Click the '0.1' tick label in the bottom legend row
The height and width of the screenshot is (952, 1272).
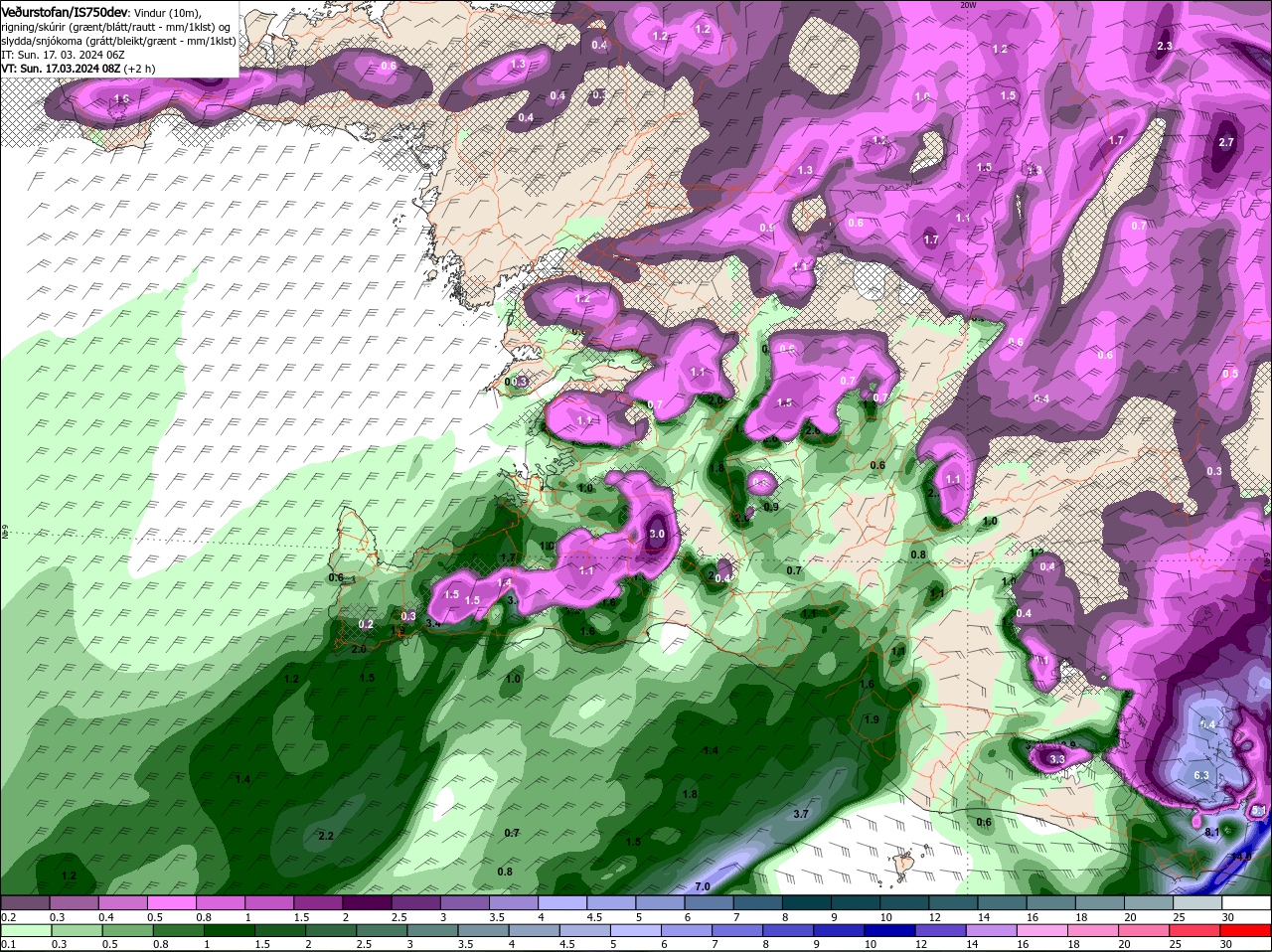(x=9, y=944)
